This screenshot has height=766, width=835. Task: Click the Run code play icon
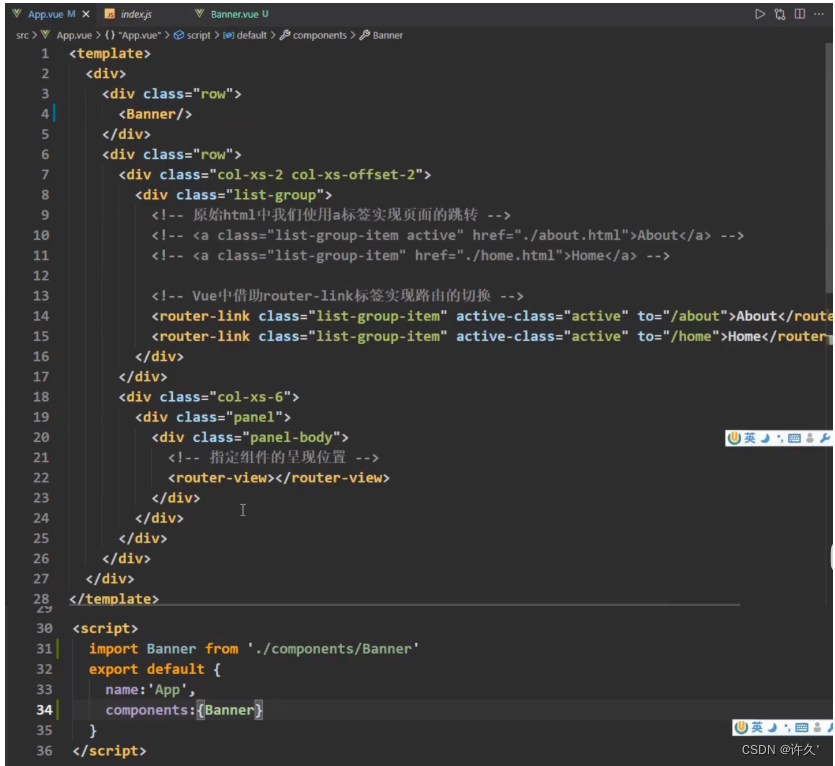pos(760,14)
